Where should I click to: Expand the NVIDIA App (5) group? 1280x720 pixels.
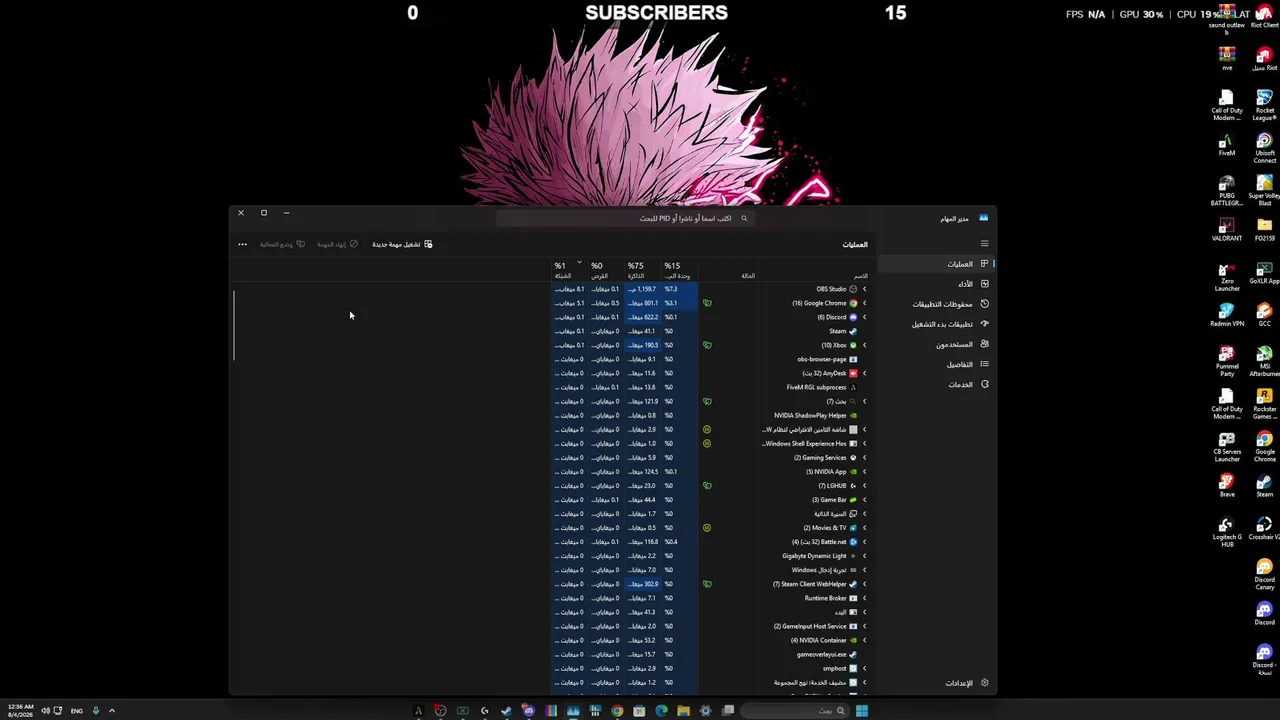tap(865, 471)
